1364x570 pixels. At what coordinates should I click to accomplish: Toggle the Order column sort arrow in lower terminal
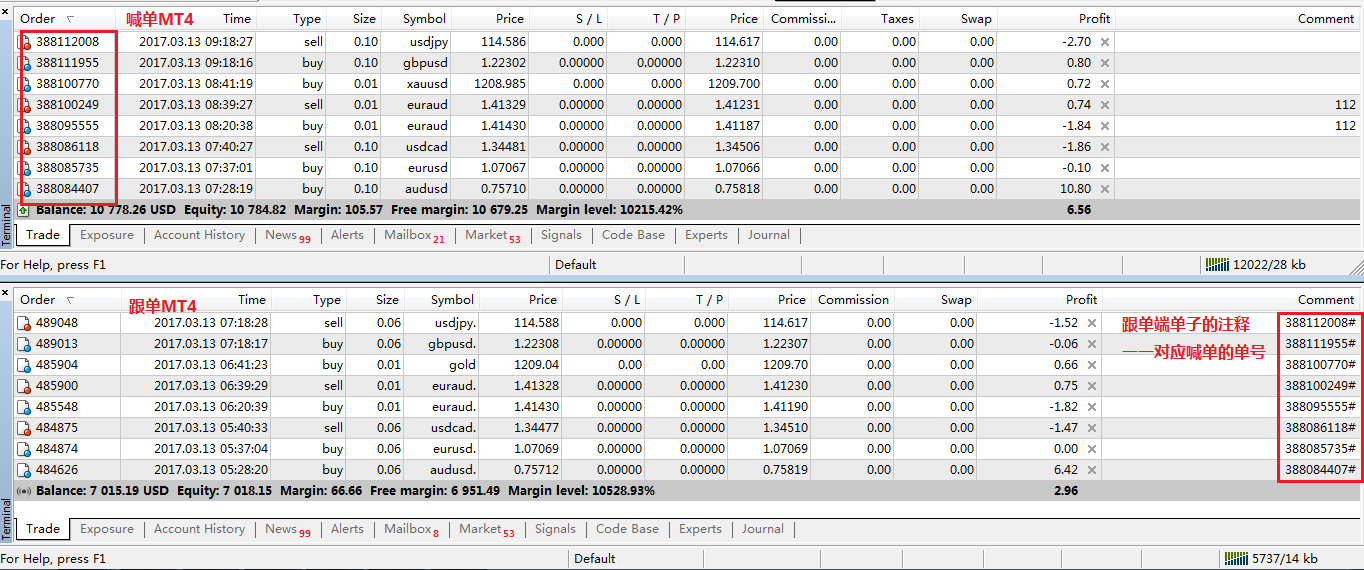69,300
